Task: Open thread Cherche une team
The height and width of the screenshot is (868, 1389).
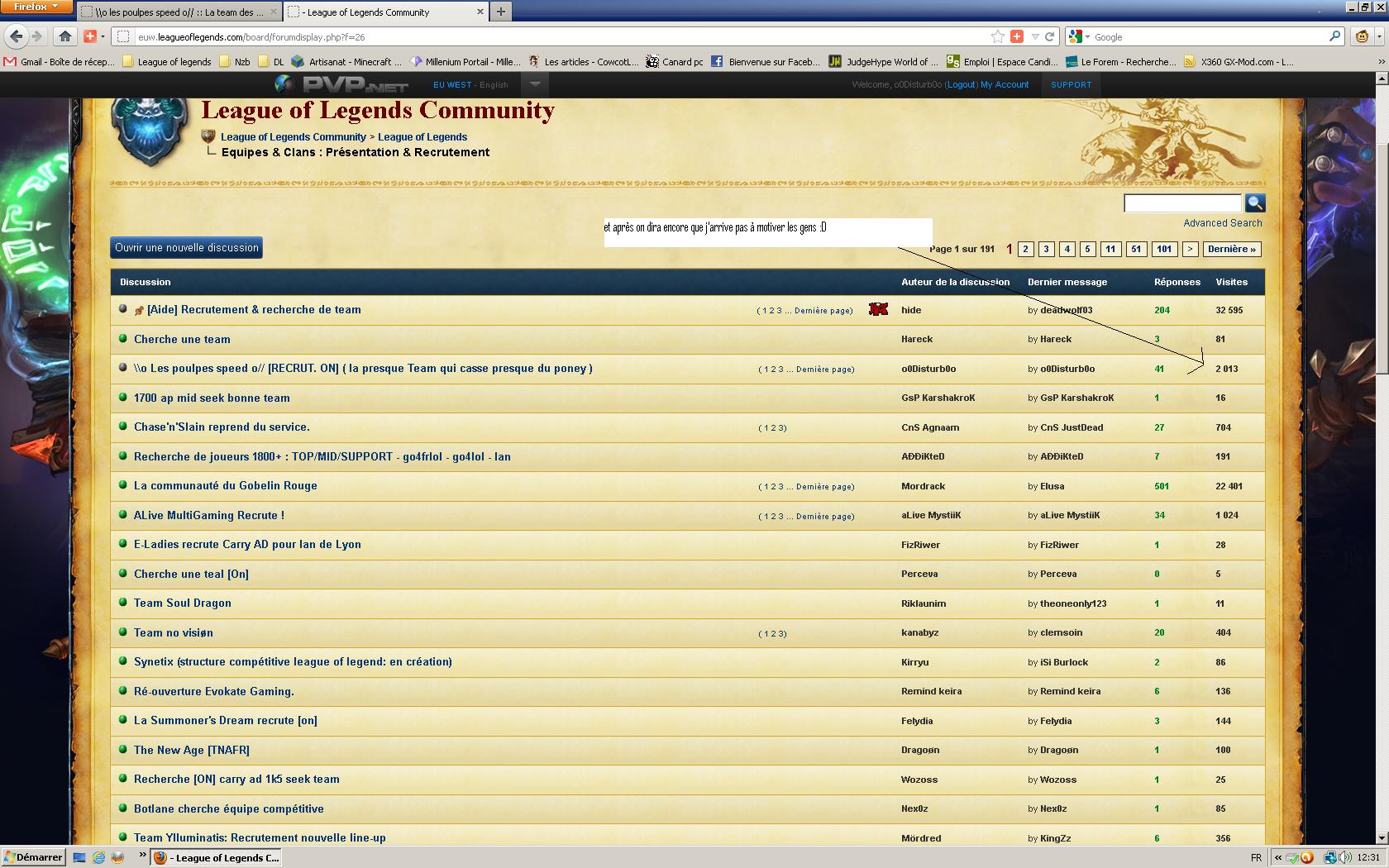Action: (x=182, y=339)
